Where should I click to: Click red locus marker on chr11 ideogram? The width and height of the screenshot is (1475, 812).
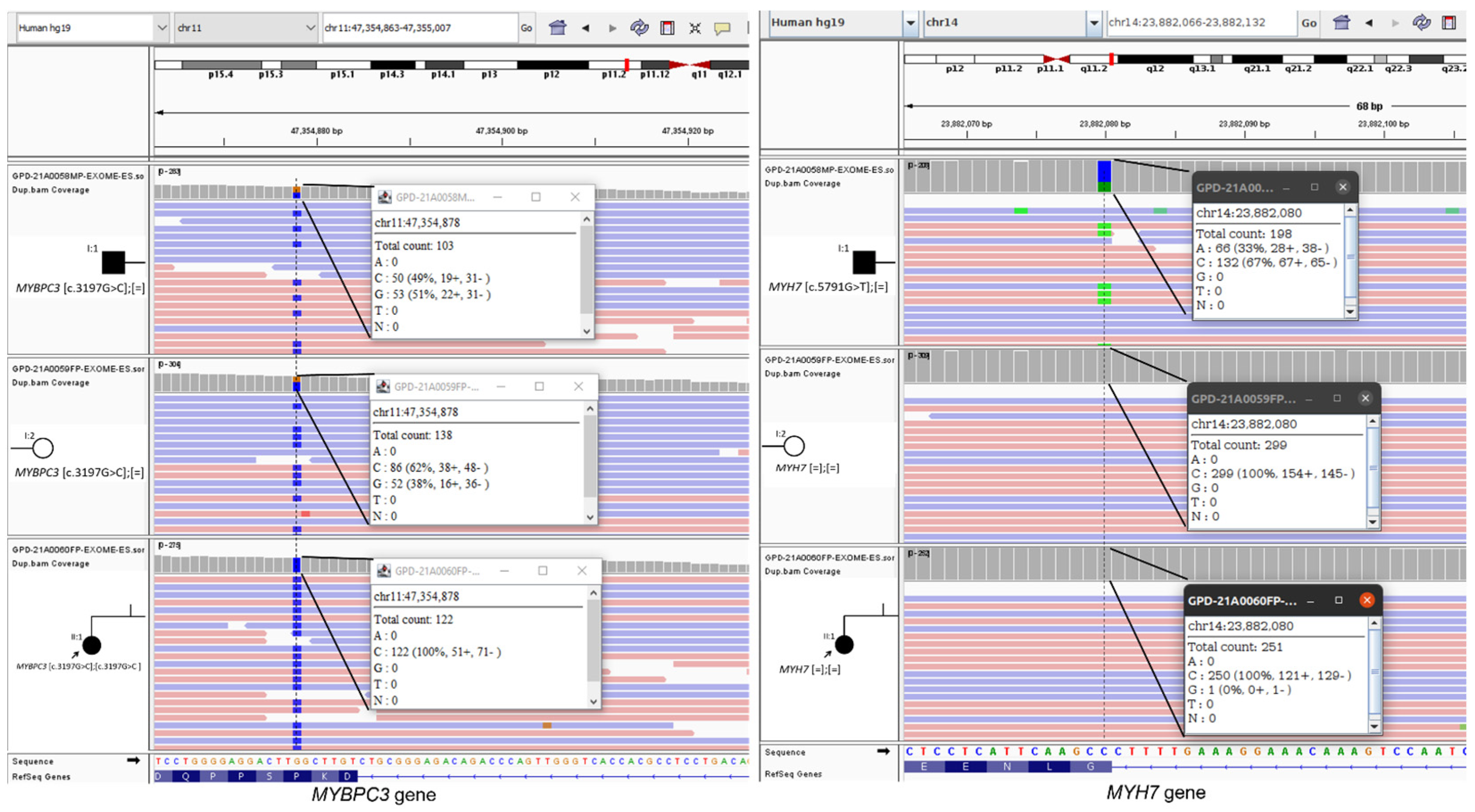pos(627,65)
